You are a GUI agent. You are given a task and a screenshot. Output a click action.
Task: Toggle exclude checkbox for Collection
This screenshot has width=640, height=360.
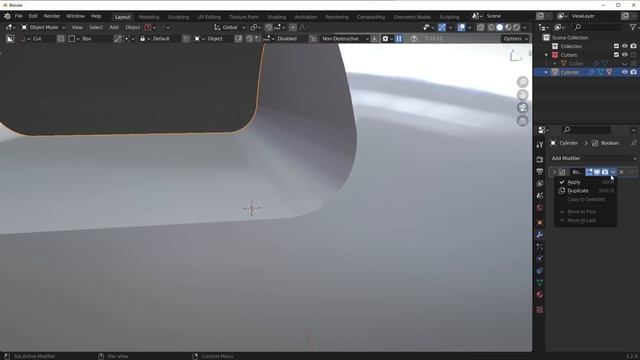616,46
